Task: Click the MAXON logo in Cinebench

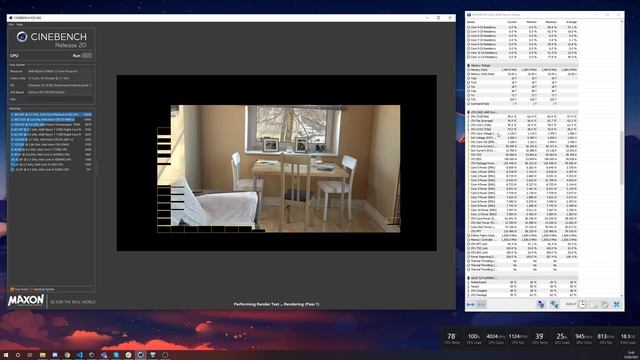Action: tap(26, 301)
